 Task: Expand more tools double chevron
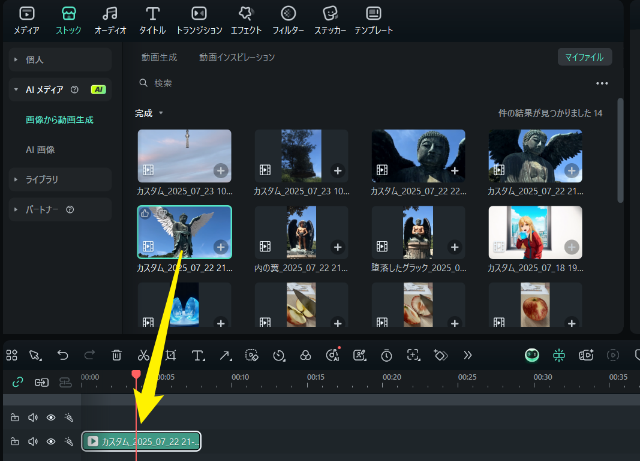point(468,355)
